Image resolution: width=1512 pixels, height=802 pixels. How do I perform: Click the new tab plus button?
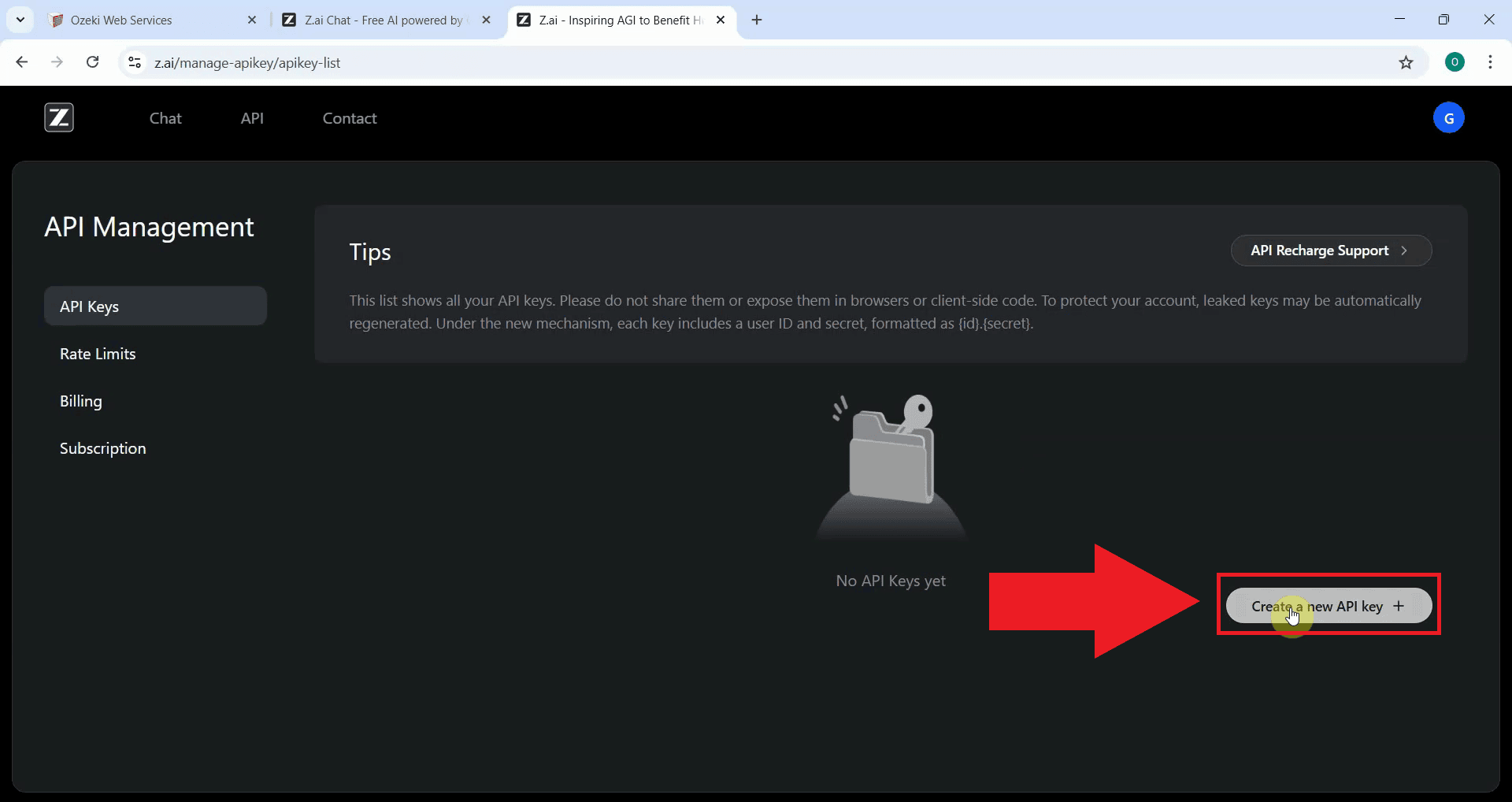click(757, 20)
